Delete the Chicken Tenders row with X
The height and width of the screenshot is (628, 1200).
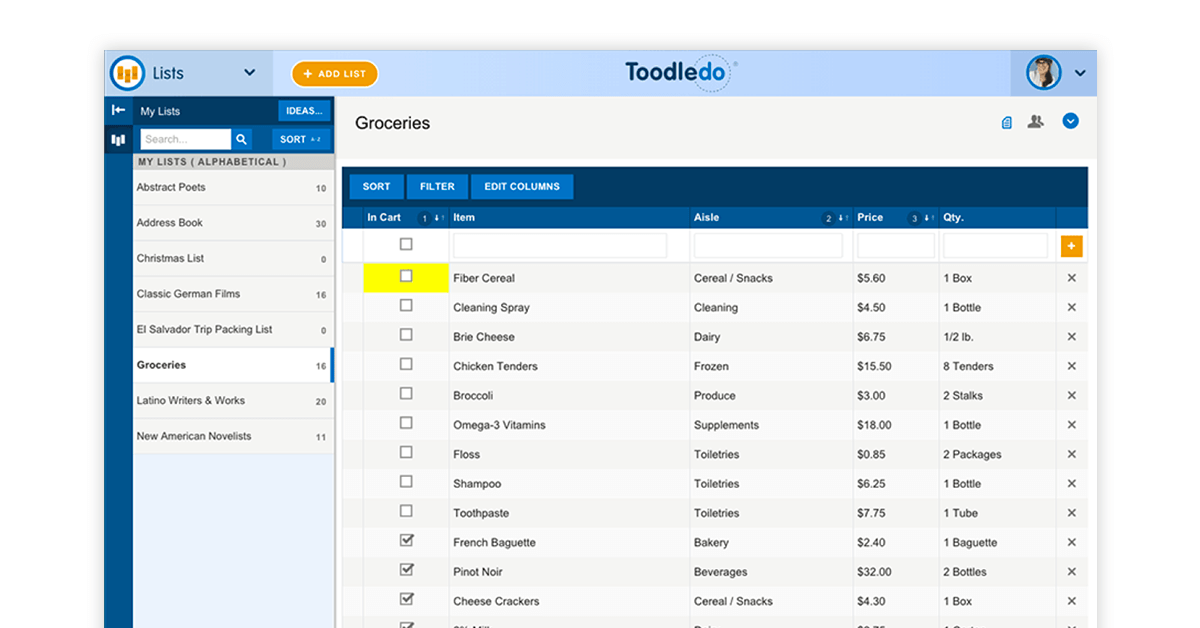pyautogui.click(x=1071, y=366)
